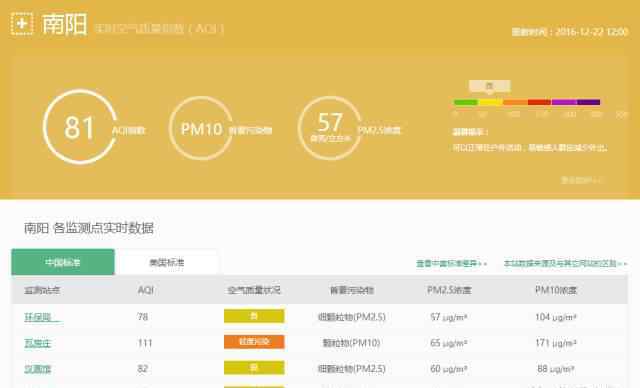Click 细颗粒物(PM2.5) in the AQI 78 row
This screenshot has height=388, width=640.
pos(351,317)
